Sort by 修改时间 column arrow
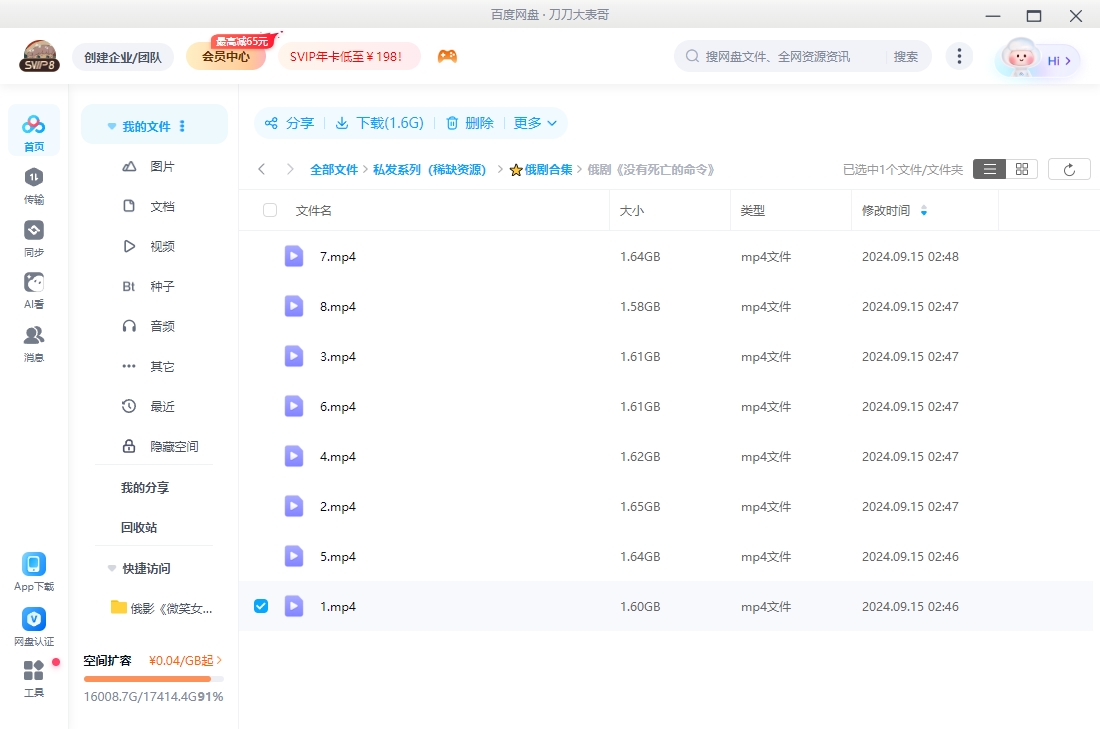Viewport: 1100px width, 729px height. pyautogui.click(x=923, y=211)
